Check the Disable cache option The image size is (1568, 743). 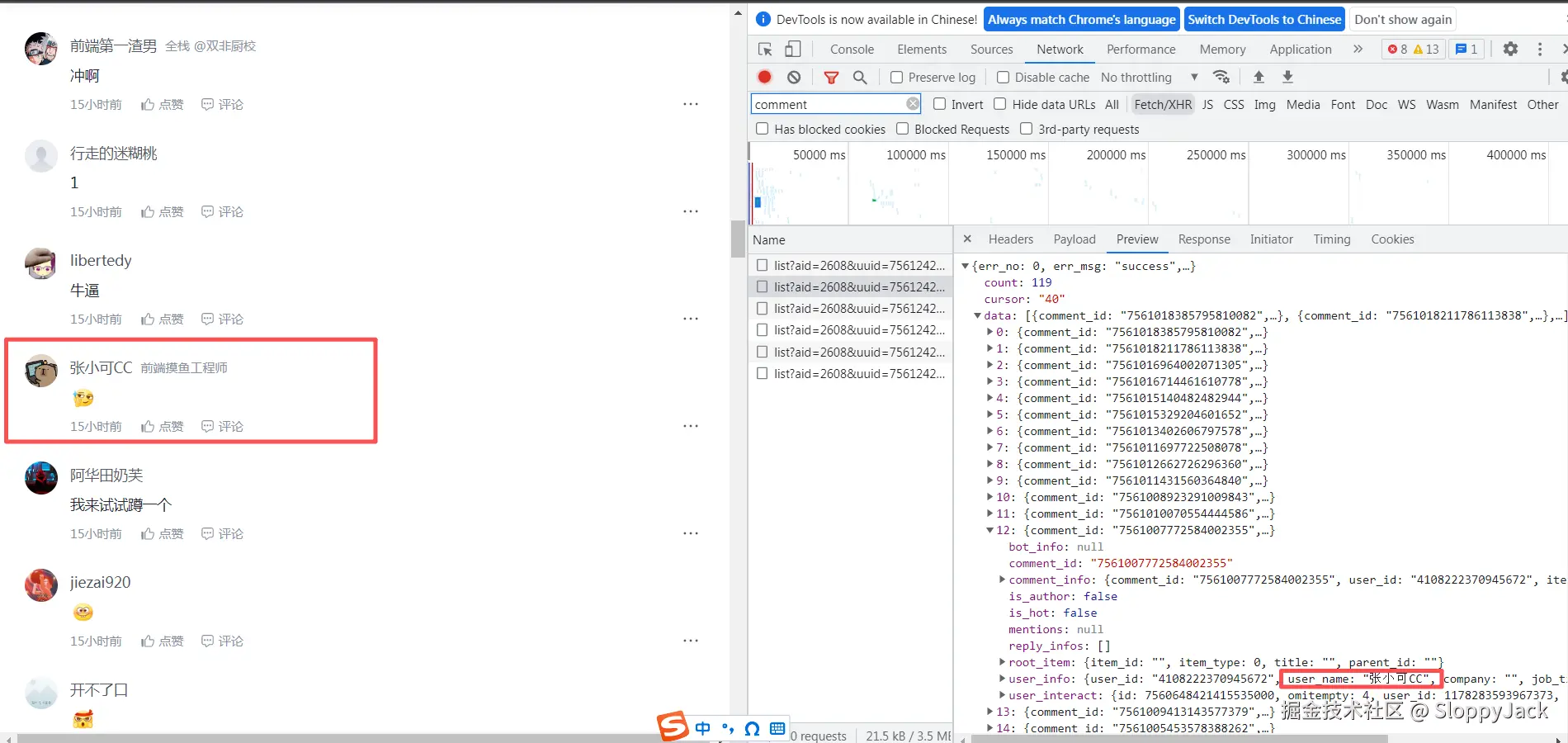[x=1004, y=78]
